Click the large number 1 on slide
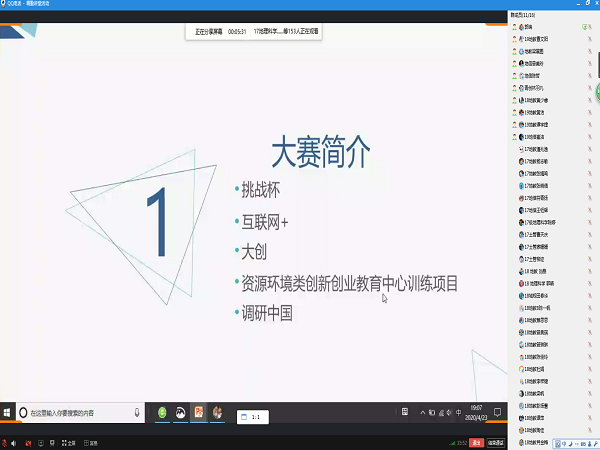This screenshot has height=450, width=600. [158, 222]
